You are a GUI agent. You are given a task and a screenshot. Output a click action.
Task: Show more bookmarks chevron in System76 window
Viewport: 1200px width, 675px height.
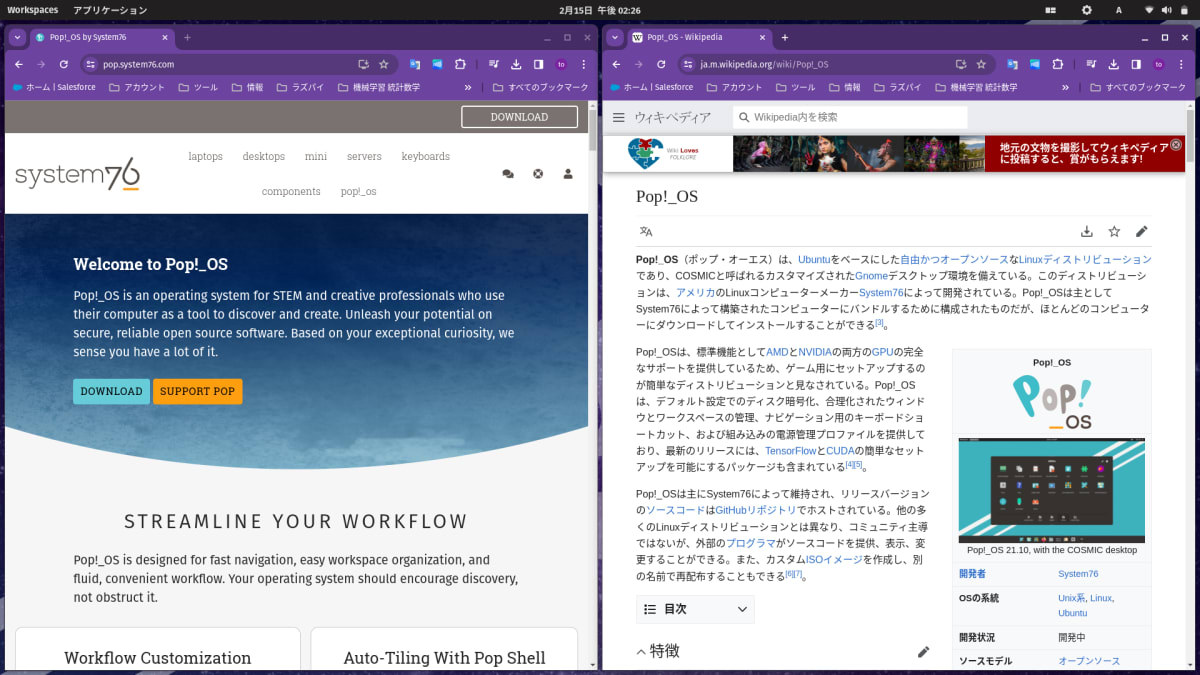tap(468, 87)
